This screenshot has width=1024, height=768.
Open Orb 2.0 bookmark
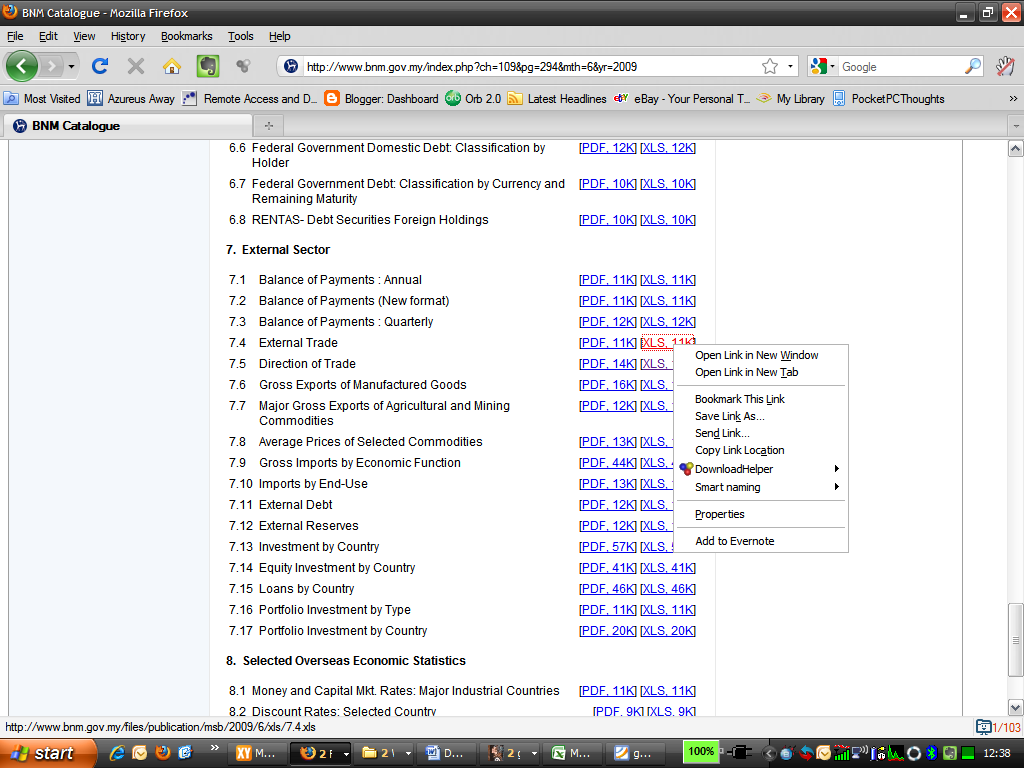click(473, 99)
